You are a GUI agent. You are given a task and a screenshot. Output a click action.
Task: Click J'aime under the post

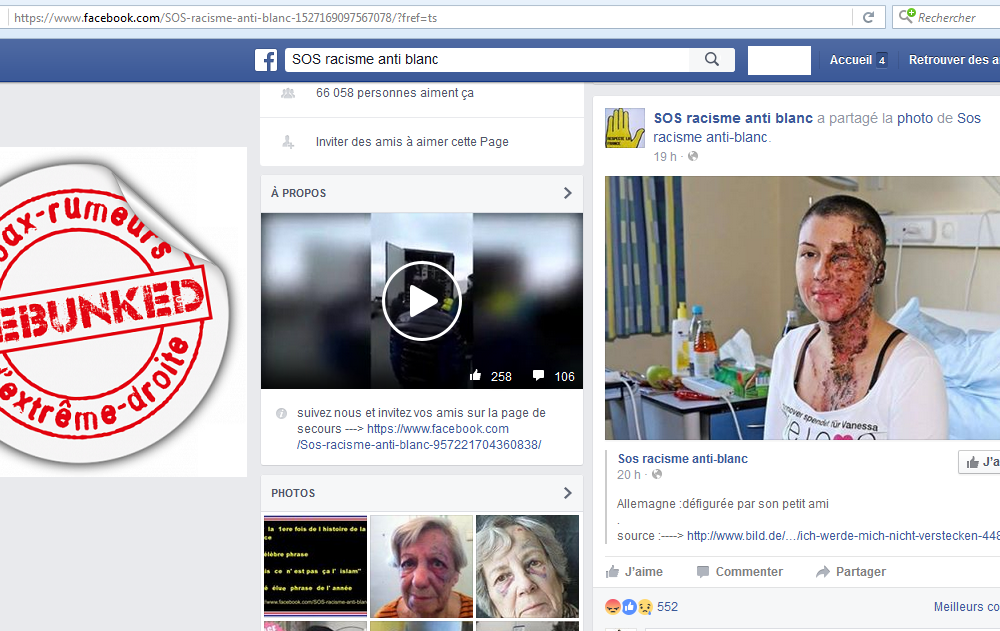pos(634,572)
